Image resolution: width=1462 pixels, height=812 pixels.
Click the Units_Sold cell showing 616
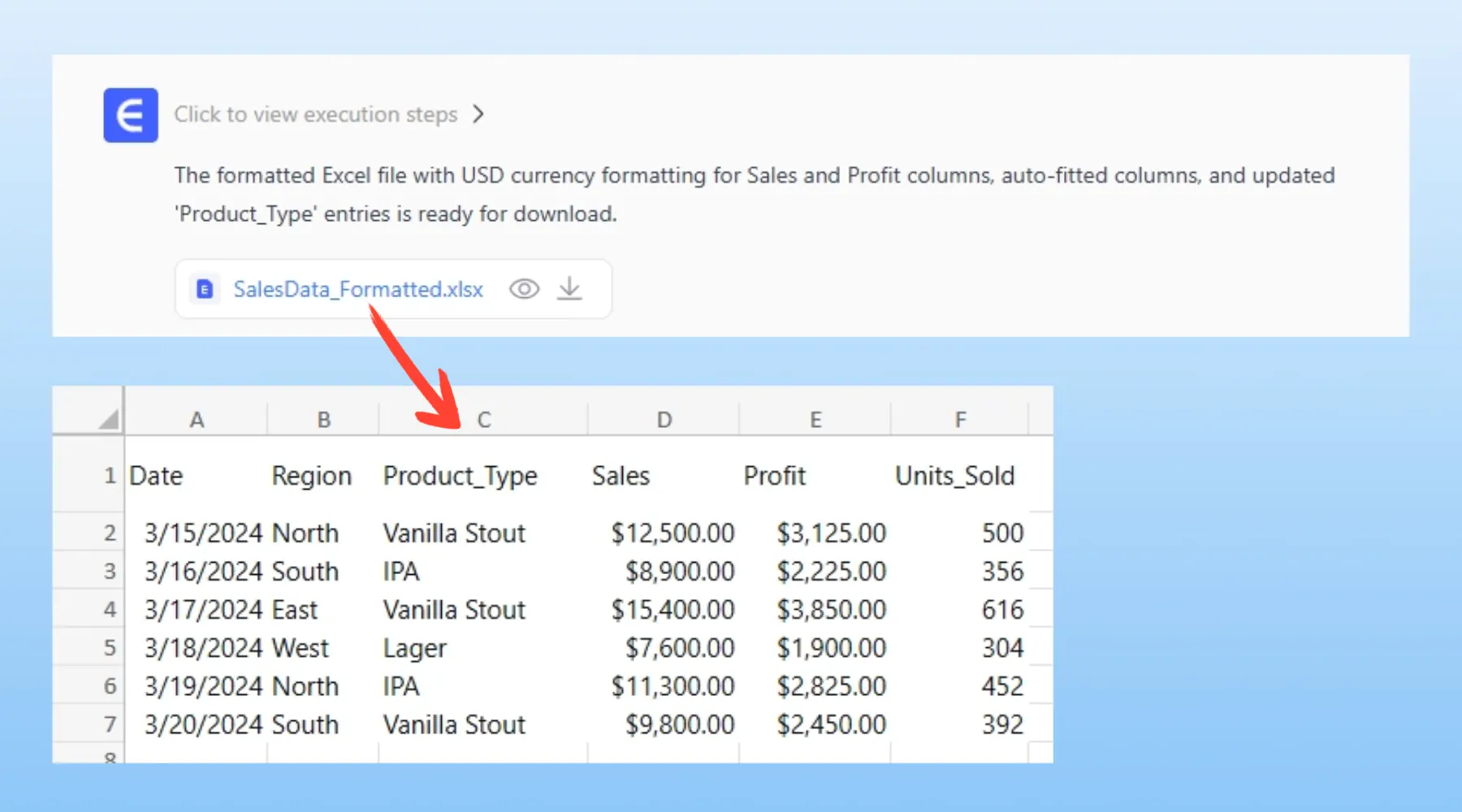1001,610
